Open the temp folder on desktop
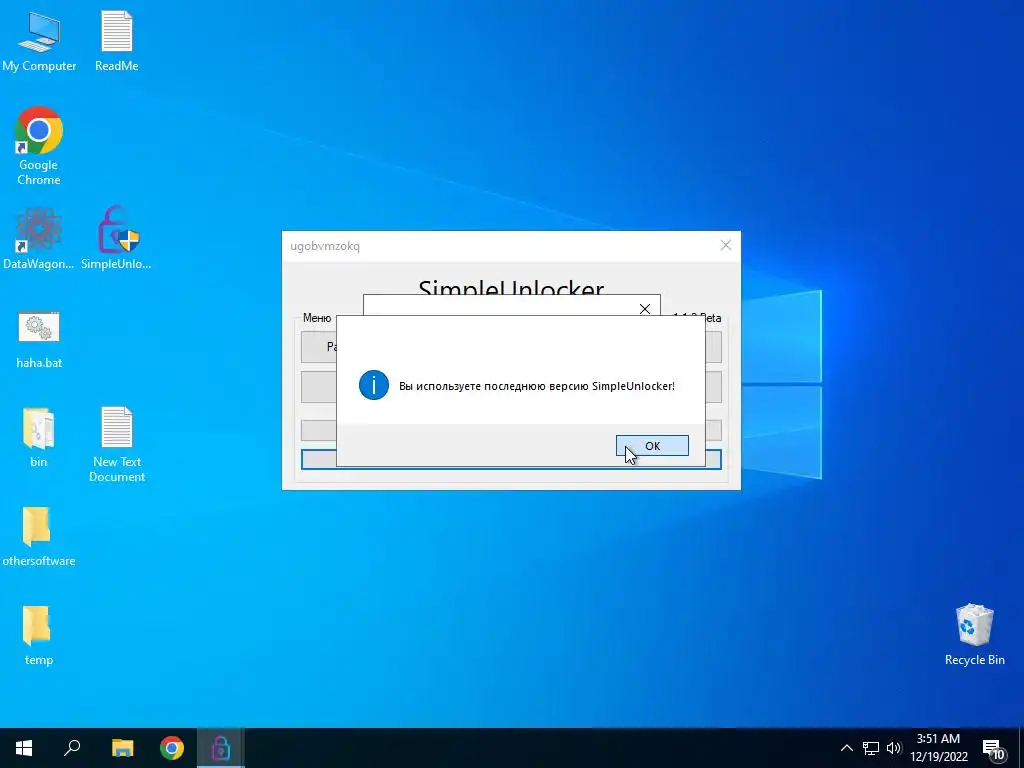 [x=38, y=635]
